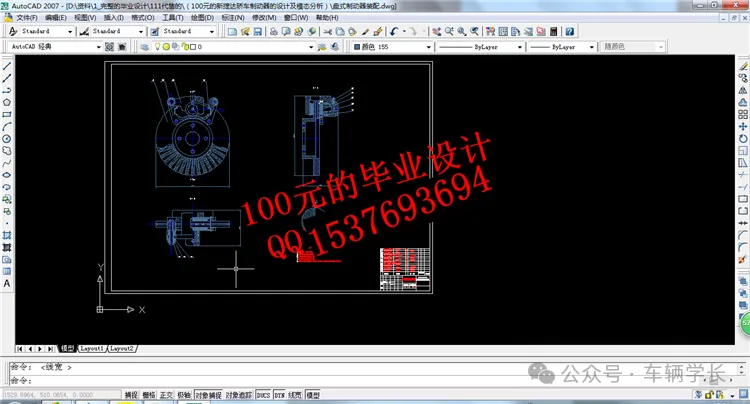The image size is (750, 404).
Task: Toggle 线宽 lineweight display in status bar
Action: 295,395
